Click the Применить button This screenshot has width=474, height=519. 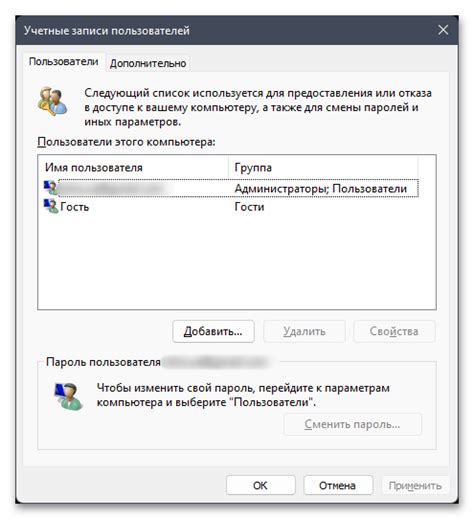click(x=415, y=485)
